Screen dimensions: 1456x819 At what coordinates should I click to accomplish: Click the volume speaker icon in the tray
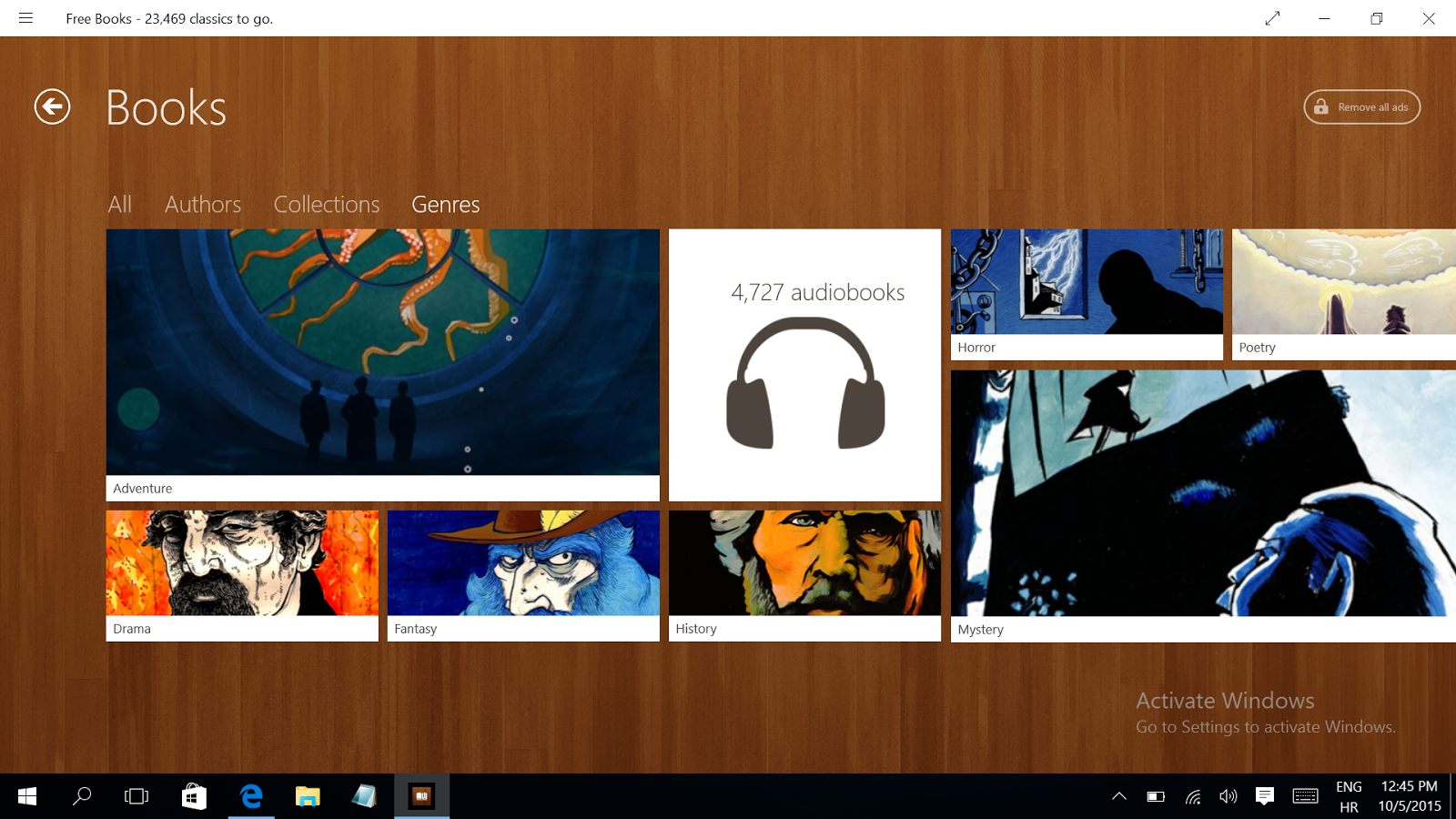[x=1228, y=796]
